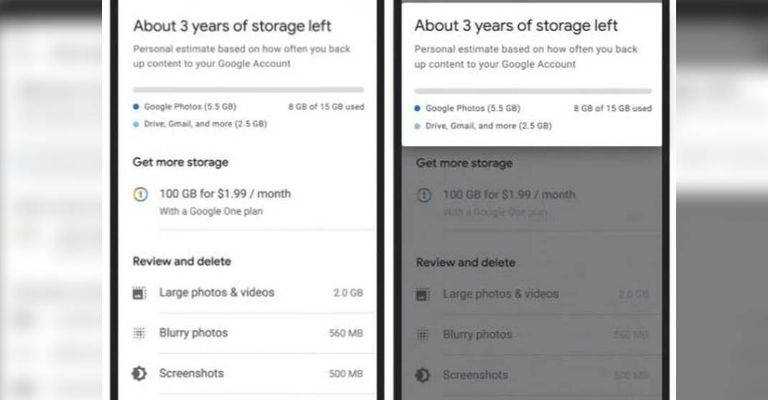Click the dimmed Screenshots icon, right screen
Image resolution: width=768 pixels, height=400 pixels.
[x=423, y=375]
